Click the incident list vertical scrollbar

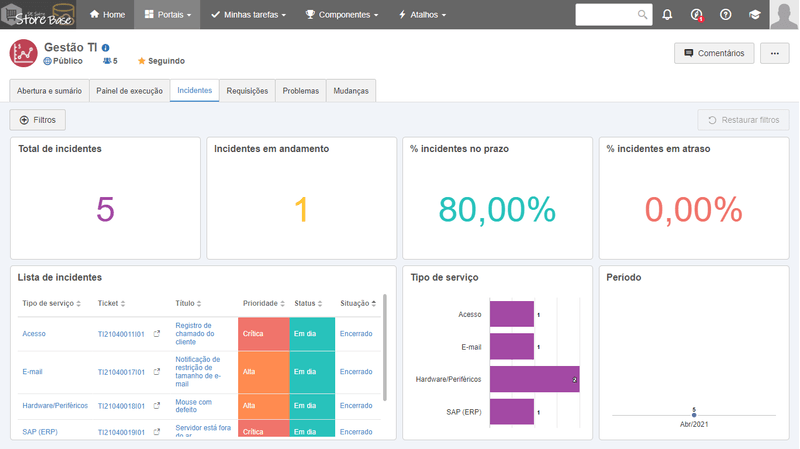385,347
